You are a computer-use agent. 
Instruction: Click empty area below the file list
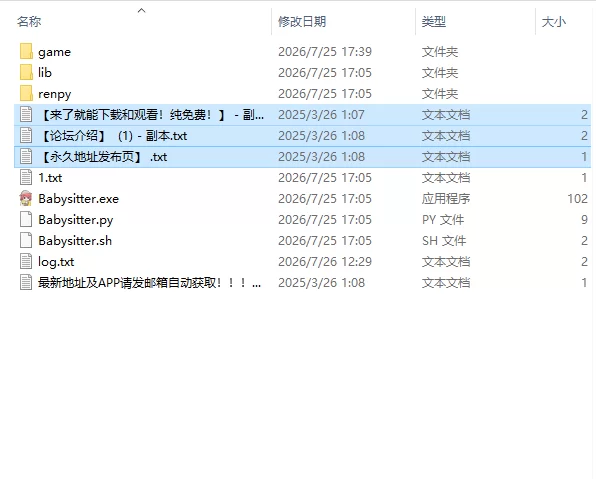[x=298, y=380]
